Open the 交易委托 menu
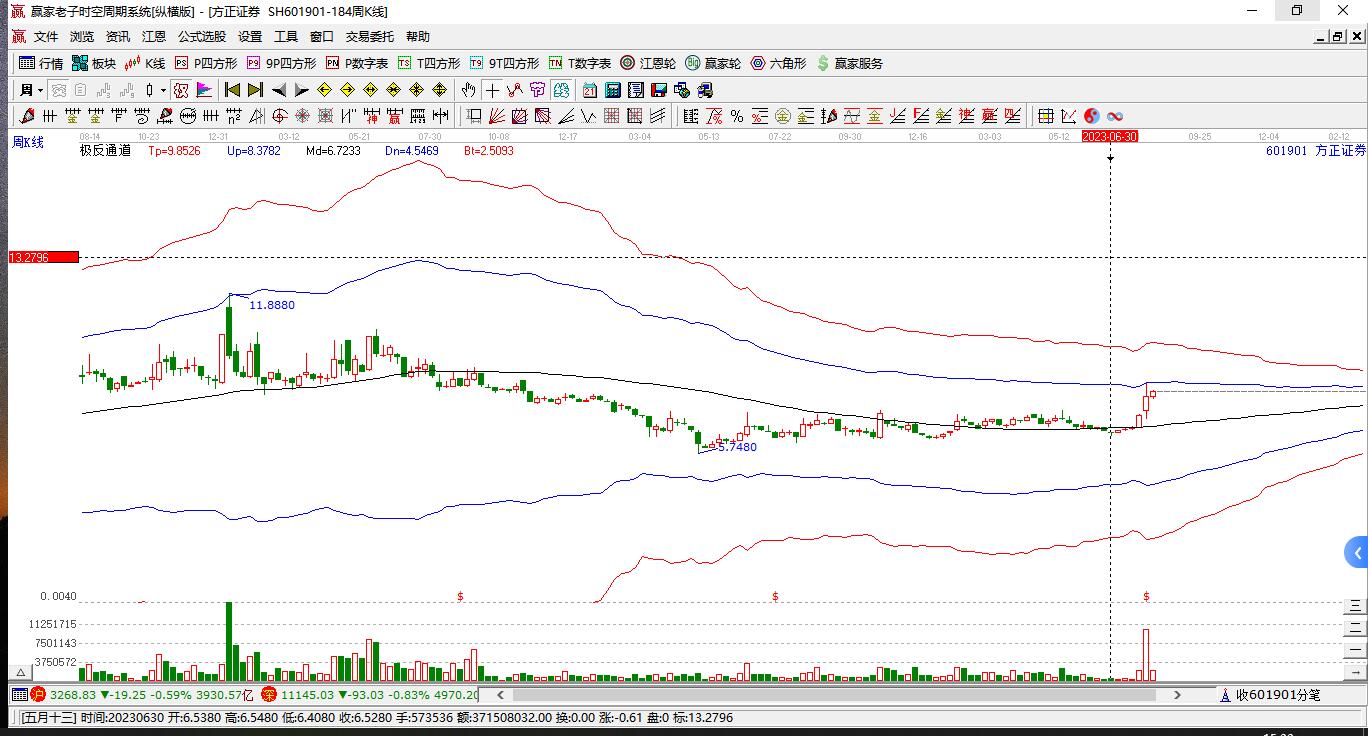Screen dimensions: 1368x736 click(x=370, y=37)
